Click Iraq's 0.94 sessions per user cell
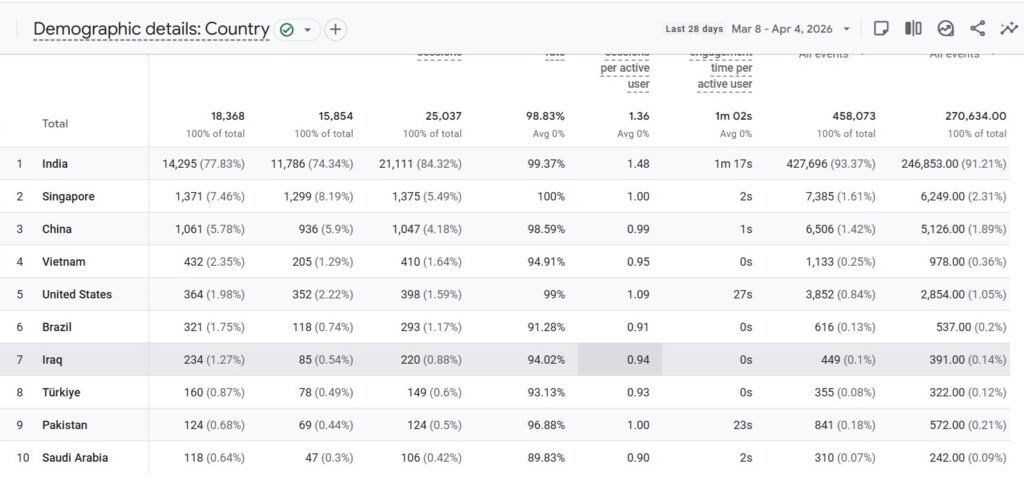This screenshot has width=1024, height=495. coord(614,360)
